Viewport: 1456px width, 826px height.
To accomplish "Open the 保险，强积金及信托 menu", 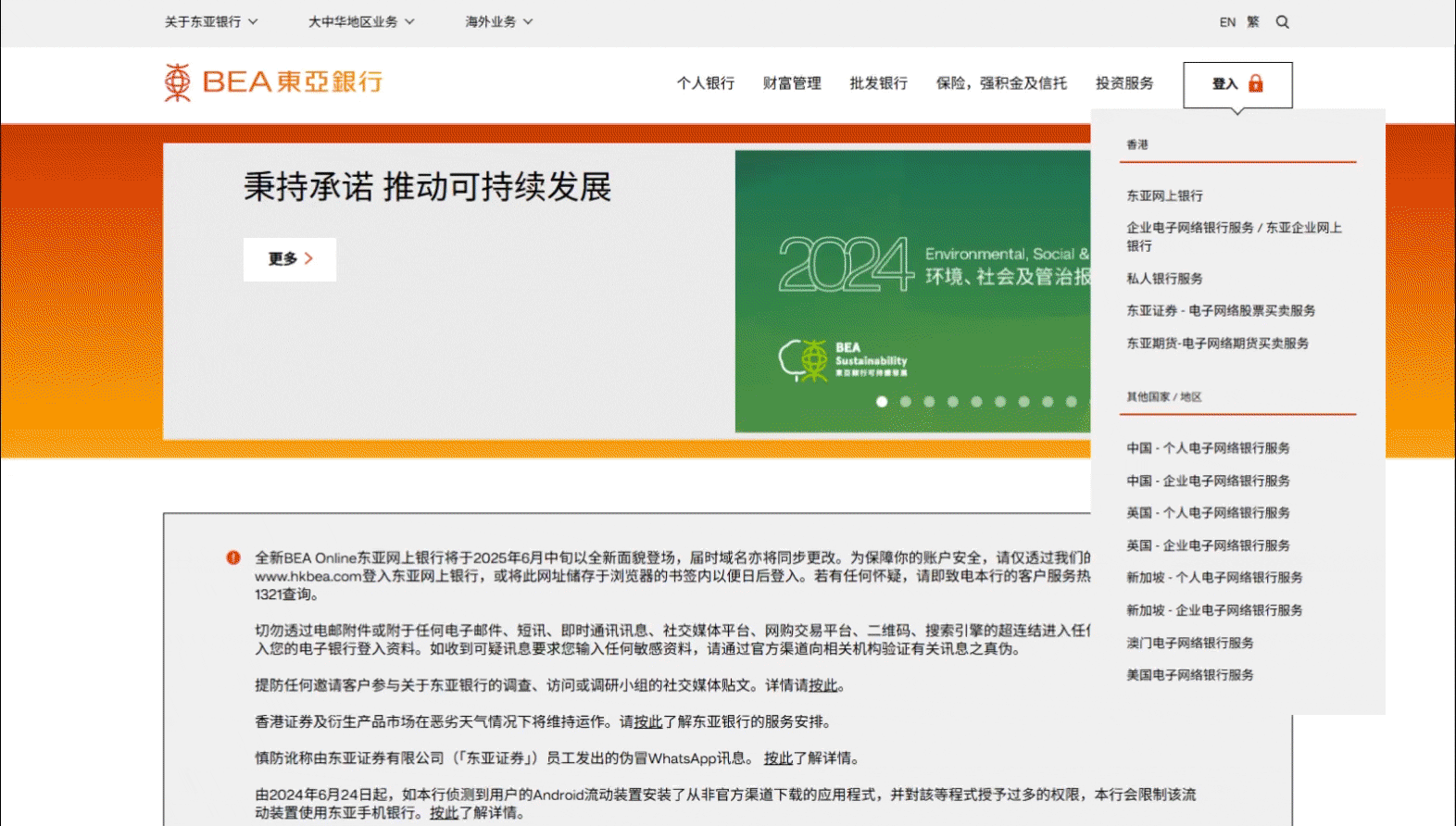I will coord(1001,83).
